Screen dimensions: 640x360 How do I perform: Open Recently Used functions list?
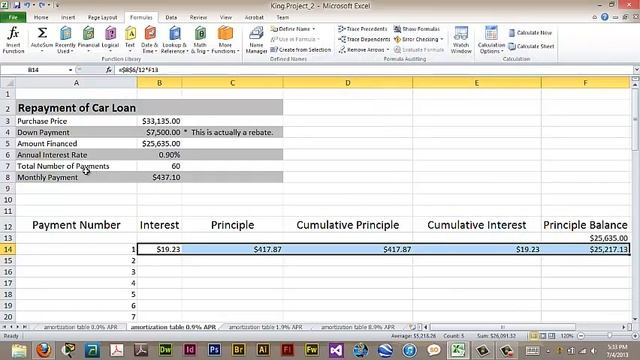(x=65, y=40)
